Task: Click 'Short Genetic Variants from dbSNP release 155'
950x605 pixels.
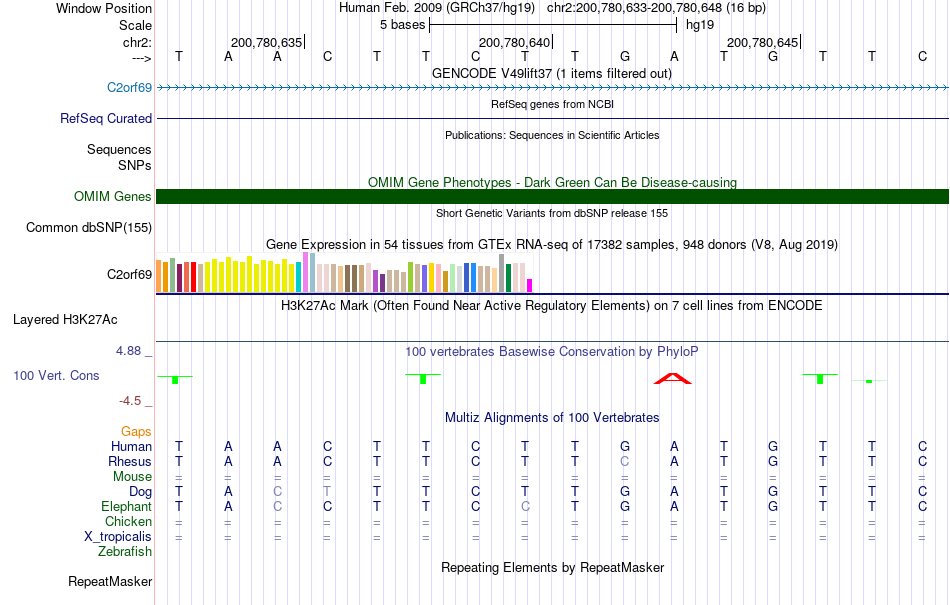Action: click(552, 213)
